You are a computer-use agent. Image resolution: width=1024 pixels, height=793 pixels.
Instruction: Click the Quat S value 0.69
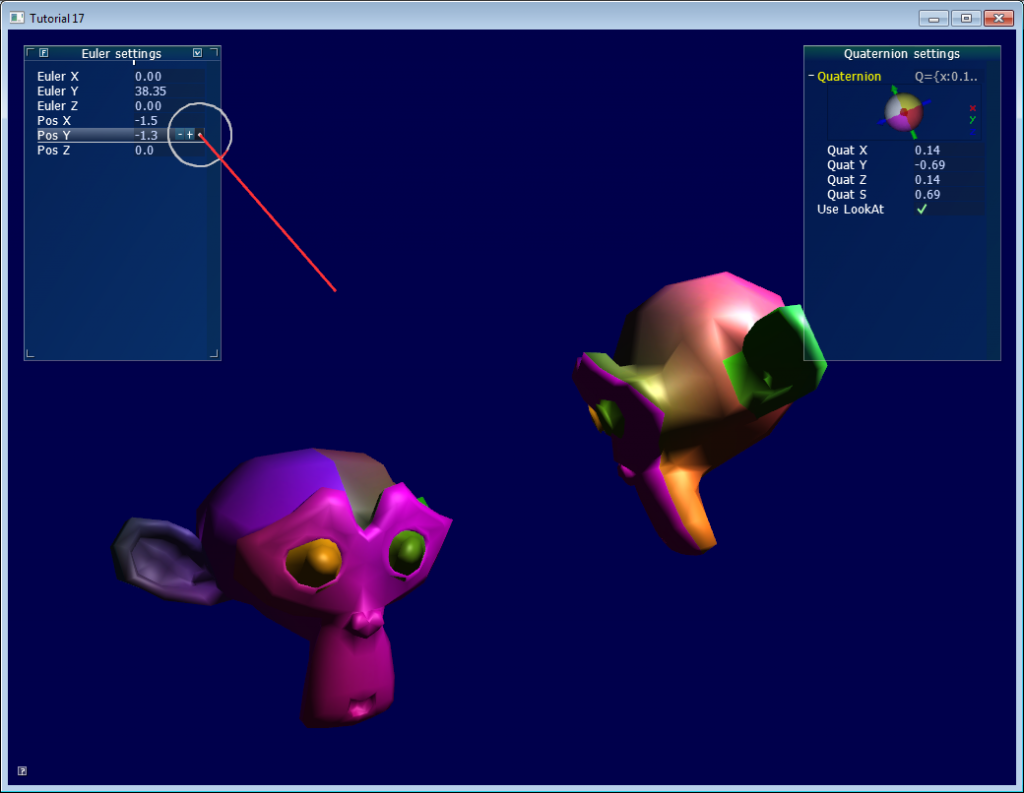click(926, 194)
